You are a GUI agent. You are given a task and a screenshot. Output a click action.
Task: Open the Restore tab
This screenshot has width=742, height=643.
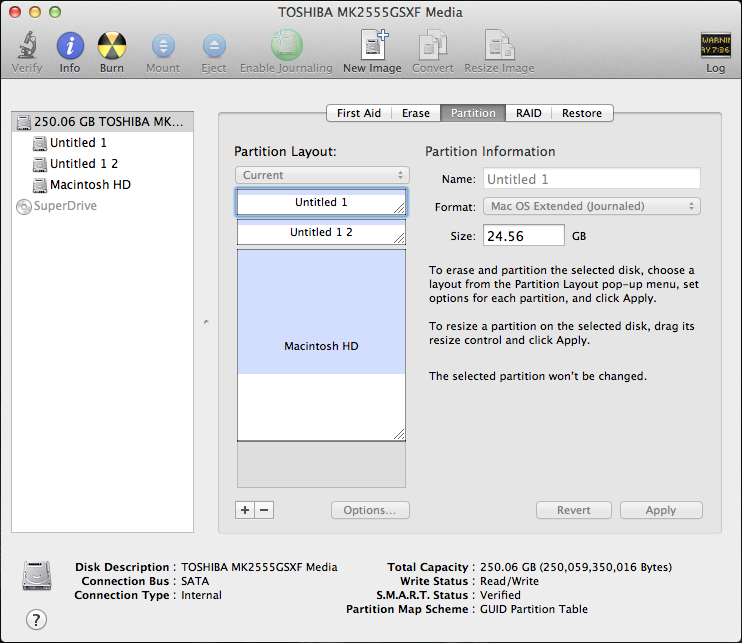pyautogui.click(x=582, y=113)
